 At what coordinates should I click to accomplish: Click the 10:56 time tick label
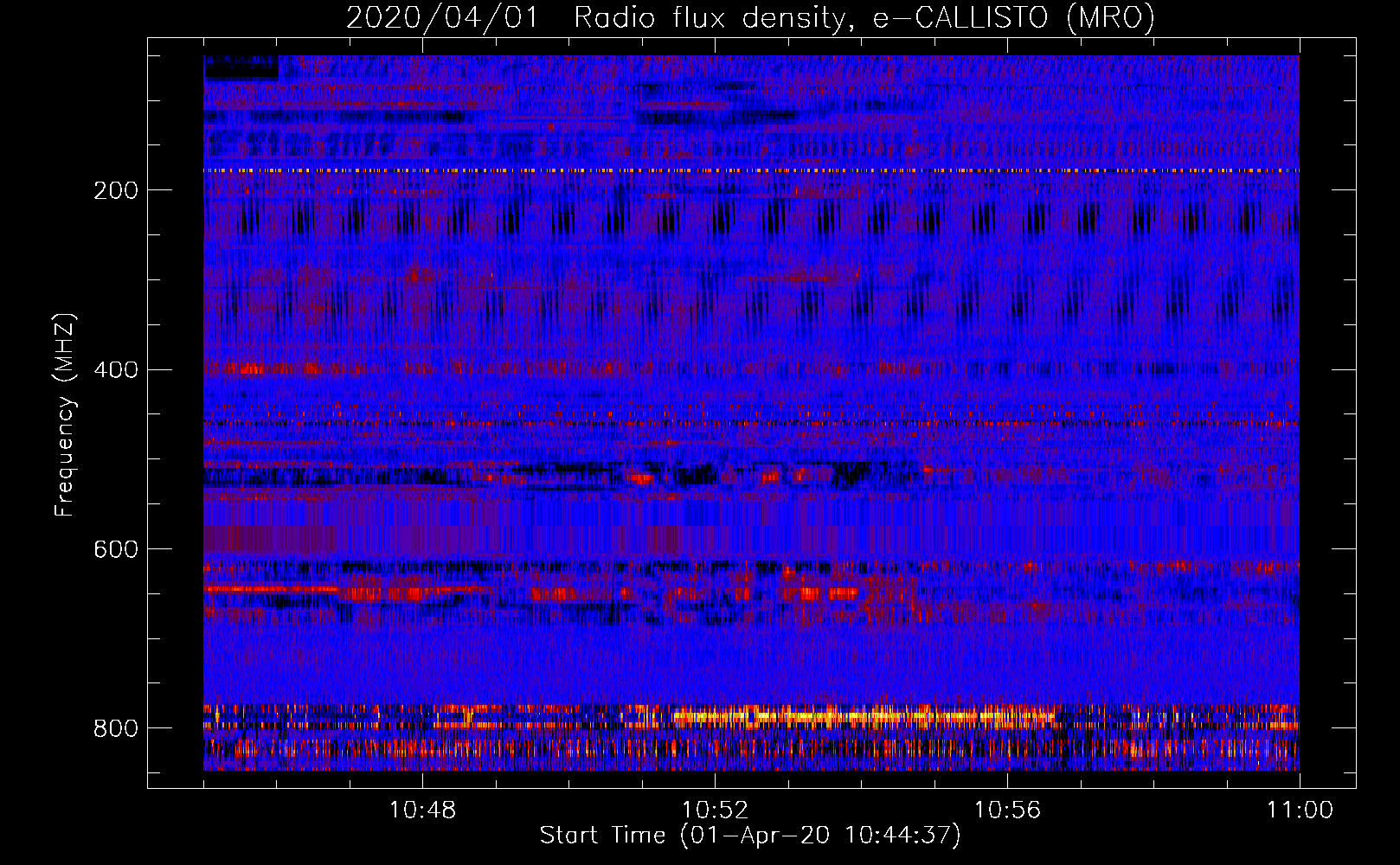pyautogui.click(x=1007, y=811)
